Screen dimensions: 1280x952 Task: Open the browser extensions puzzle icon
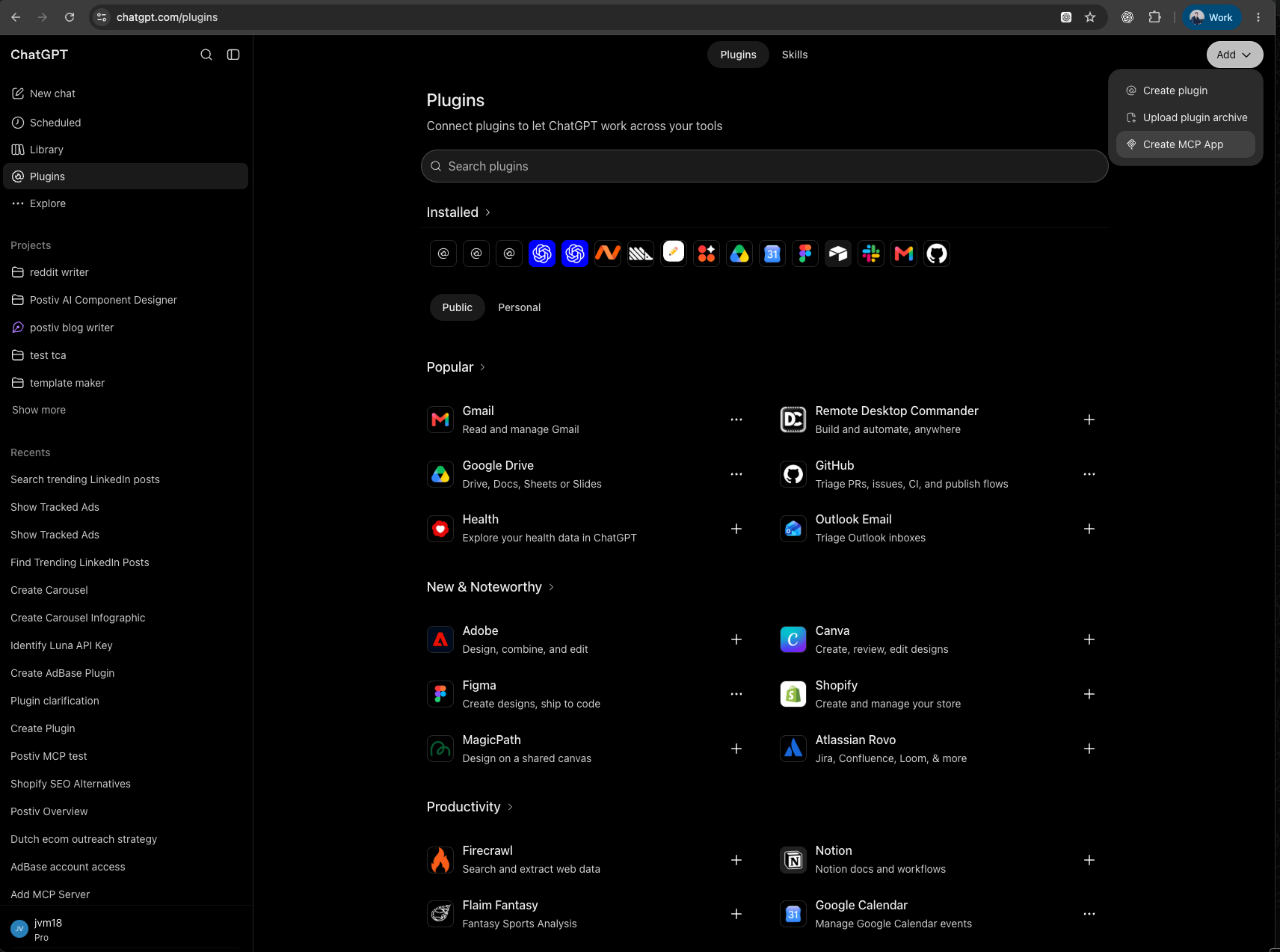(x=1154, y=17)
